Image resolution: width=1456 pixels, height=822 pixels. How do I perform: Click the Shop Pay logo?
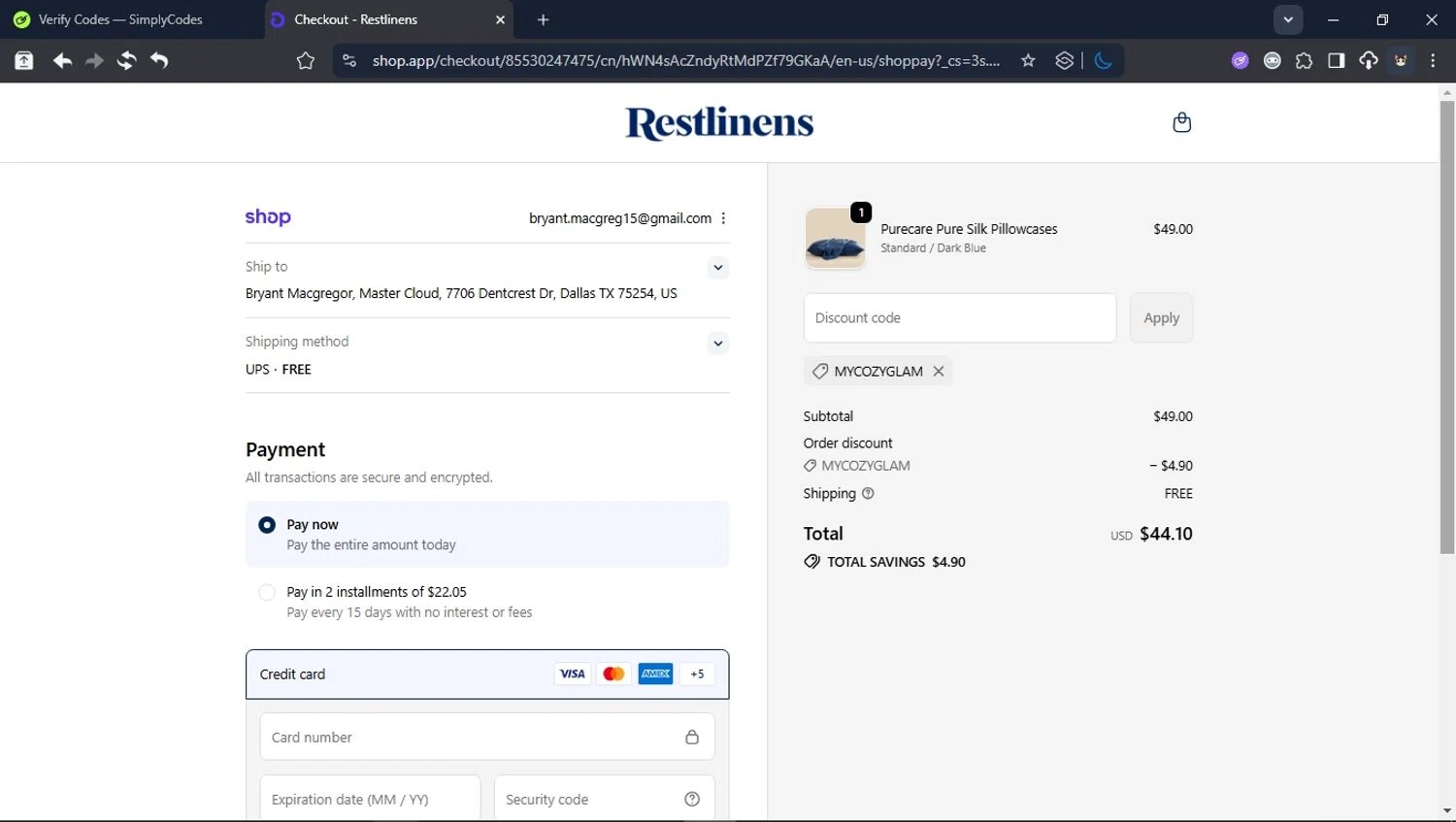pyautogui.click(x=268, y=217)
